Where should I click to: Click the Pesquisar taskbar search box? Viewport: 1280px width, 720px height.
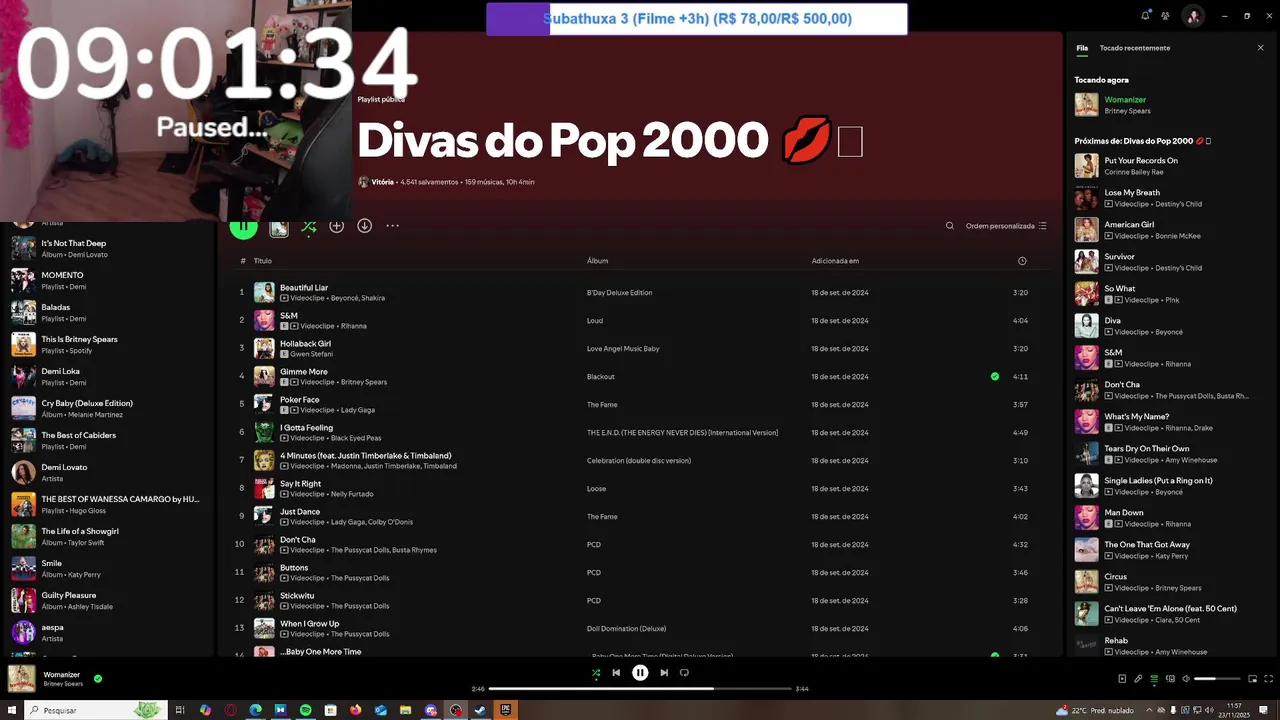(95, 710)
